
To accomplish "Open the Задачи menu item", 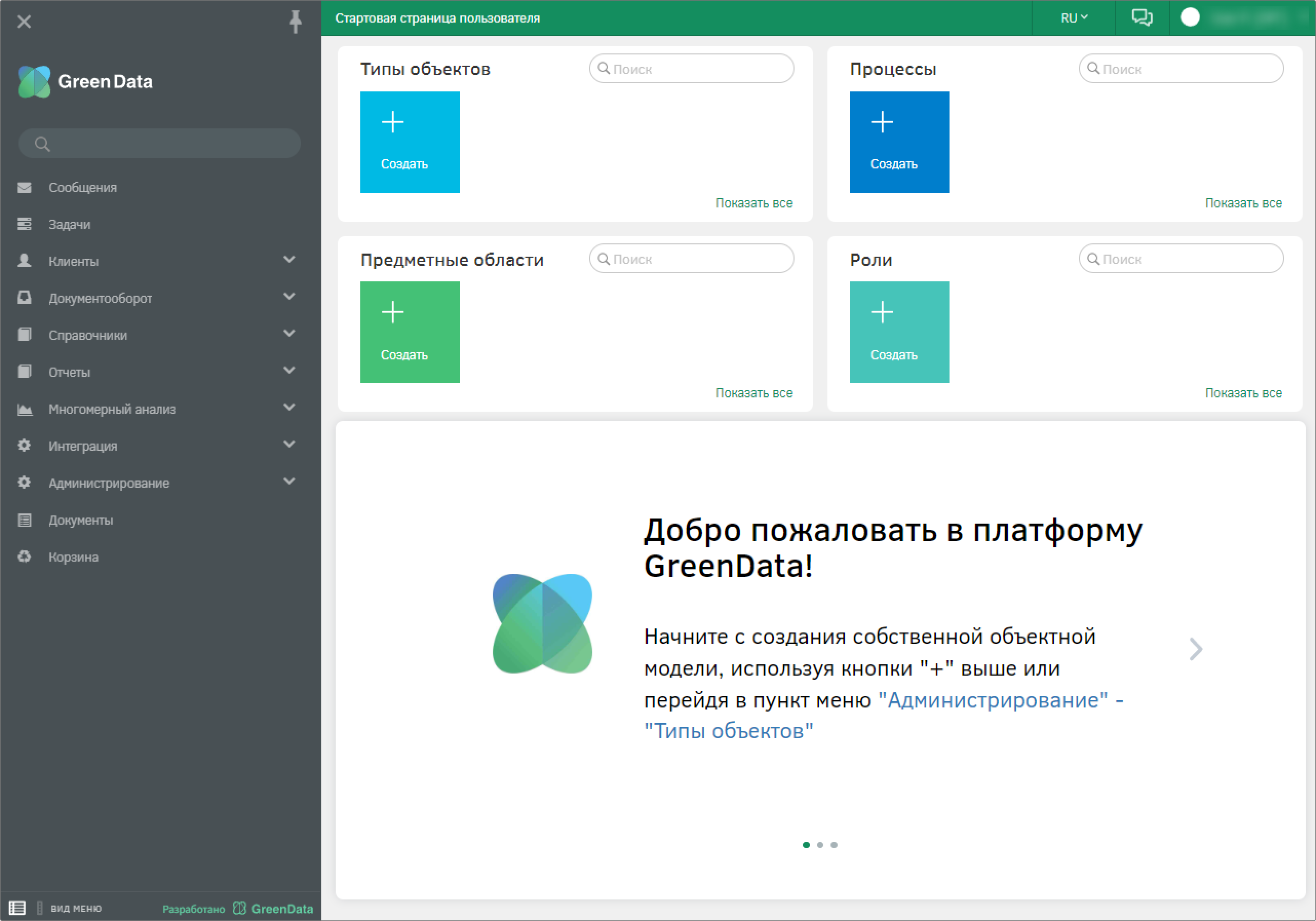I will tap(69, 224).
